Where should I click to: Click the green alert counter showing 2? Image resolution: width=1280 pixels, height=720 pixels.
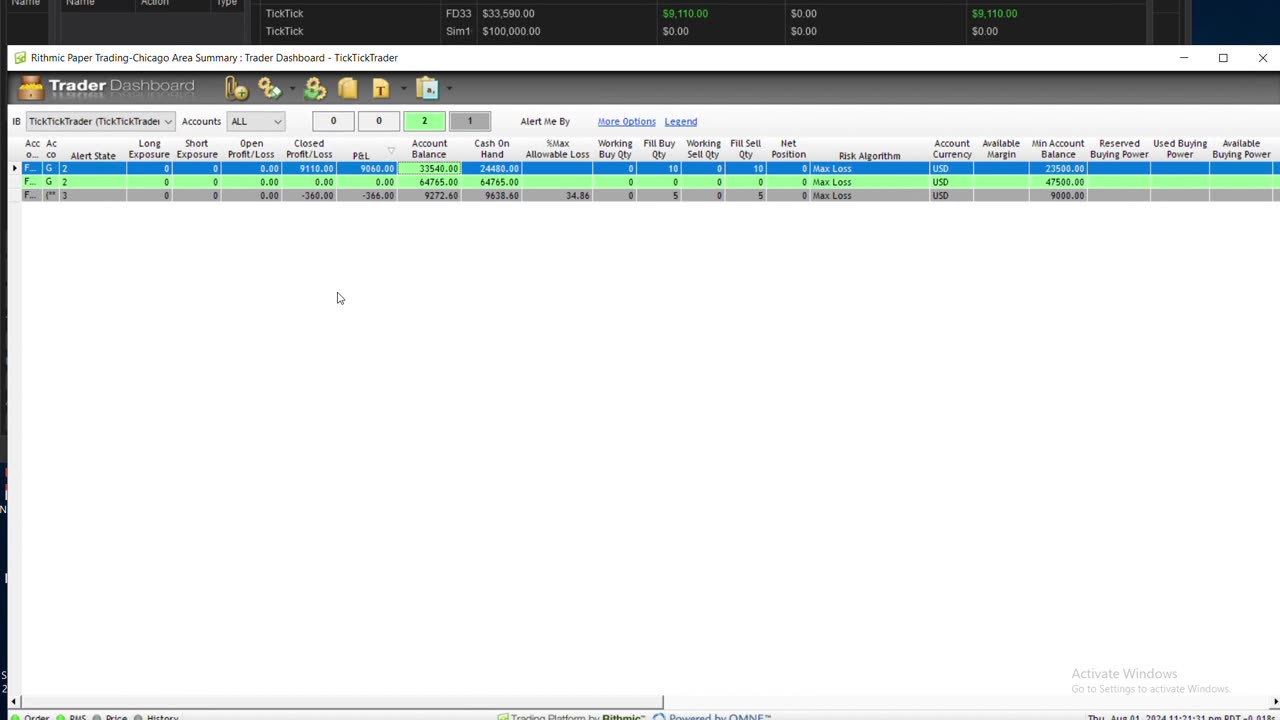[x=424, y=121]
